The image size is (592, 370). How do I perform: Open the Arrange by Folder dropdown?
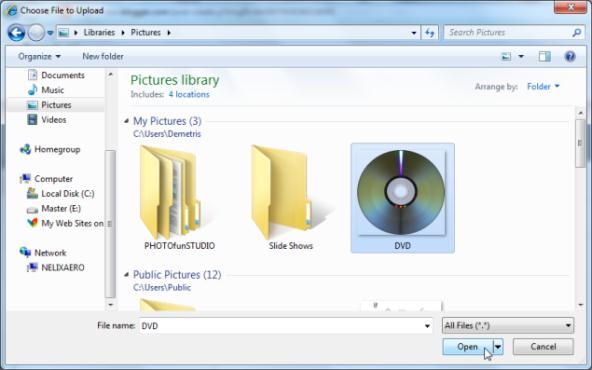[x=543, y=87]
